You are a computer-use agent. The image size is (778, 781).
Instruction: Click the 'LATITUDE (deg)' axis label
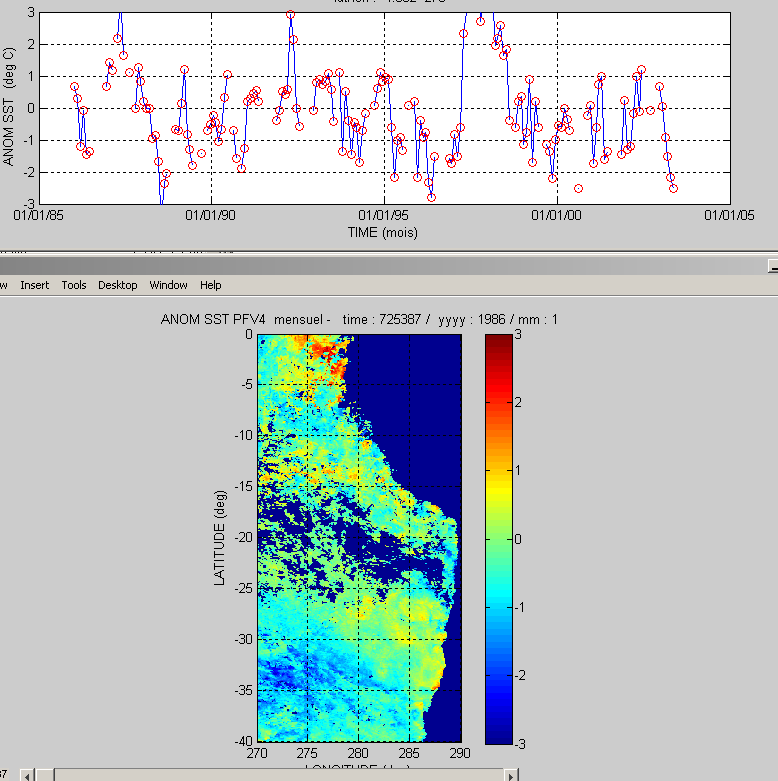point(220,538)
